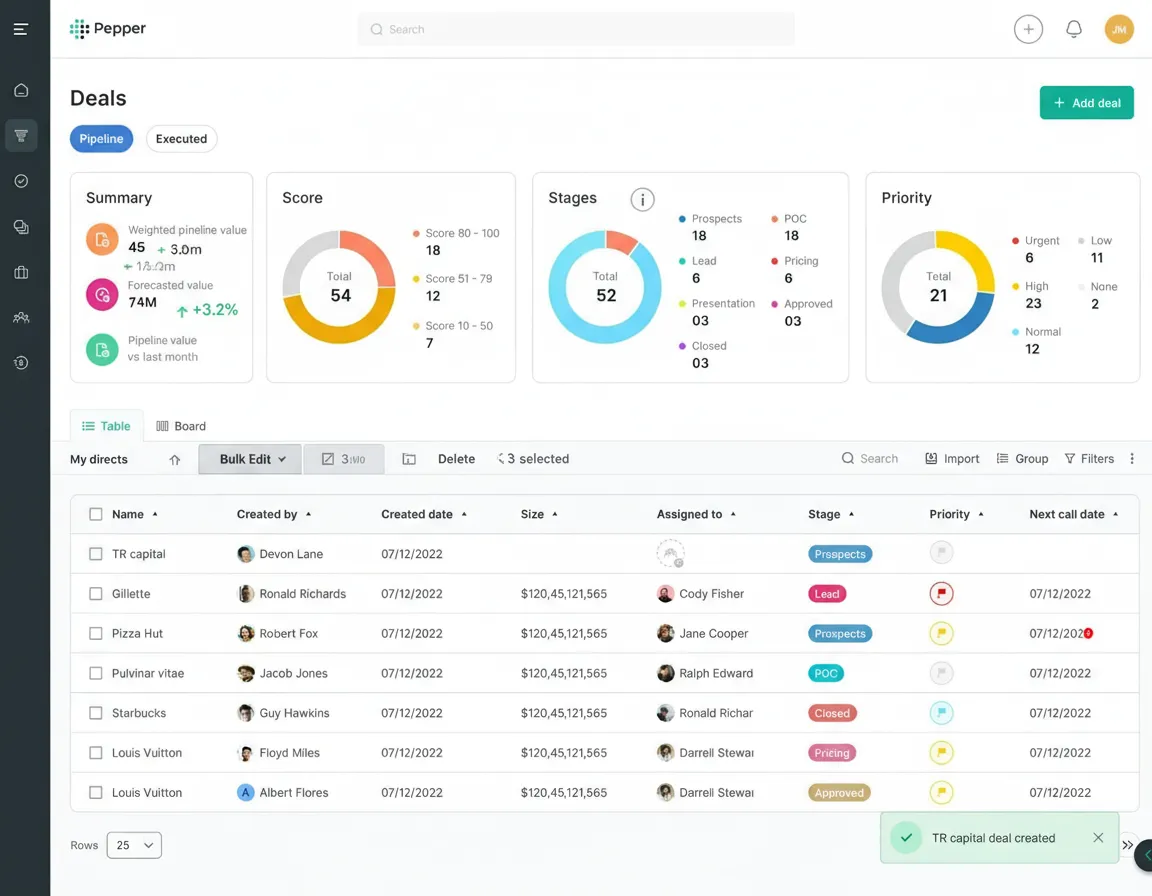Click the Add deal button
This screenshot has width=1152, height=896.
pos(1086,103)
